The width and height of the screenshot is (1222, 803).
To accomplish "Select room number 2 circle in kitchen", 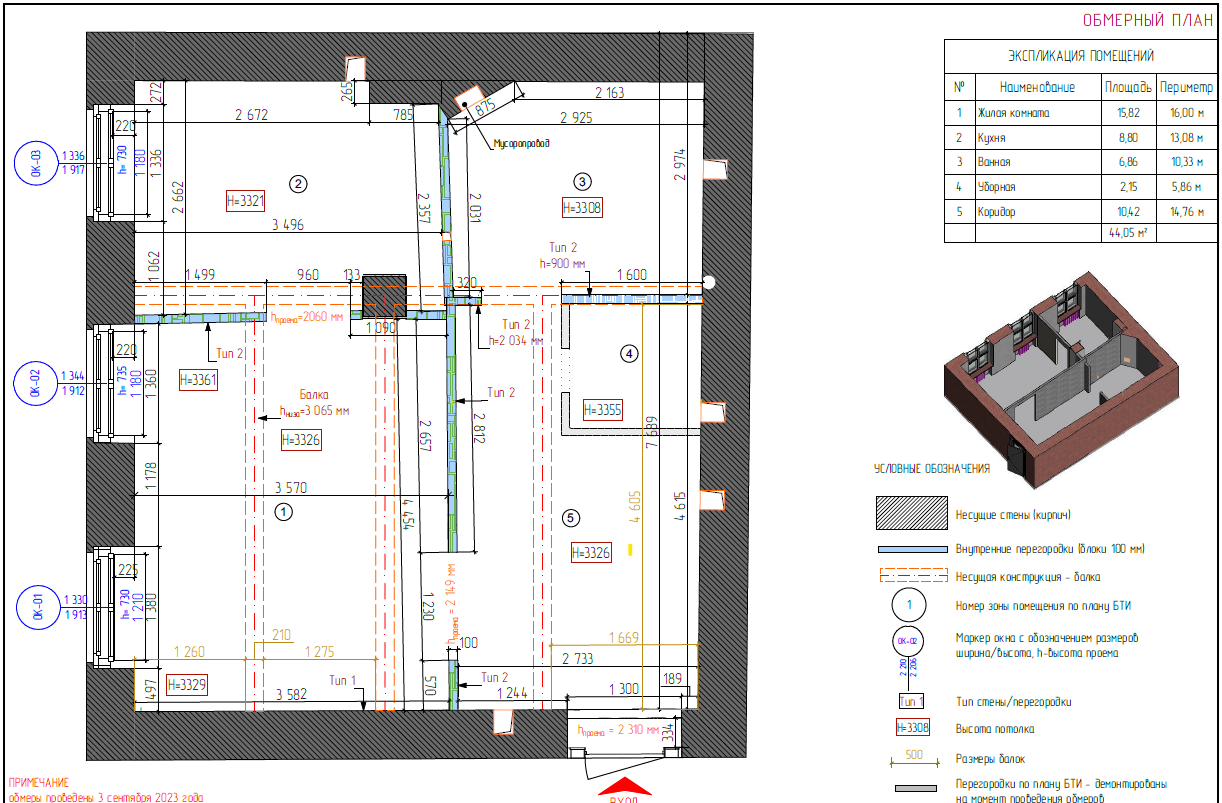I will [x=297, y=183].
